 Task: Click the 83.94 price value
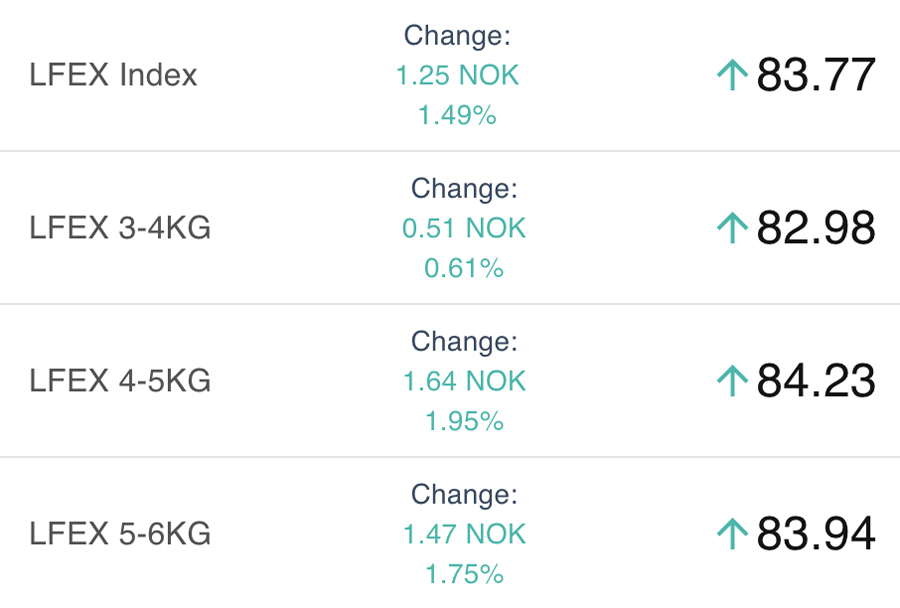(816, 534)
